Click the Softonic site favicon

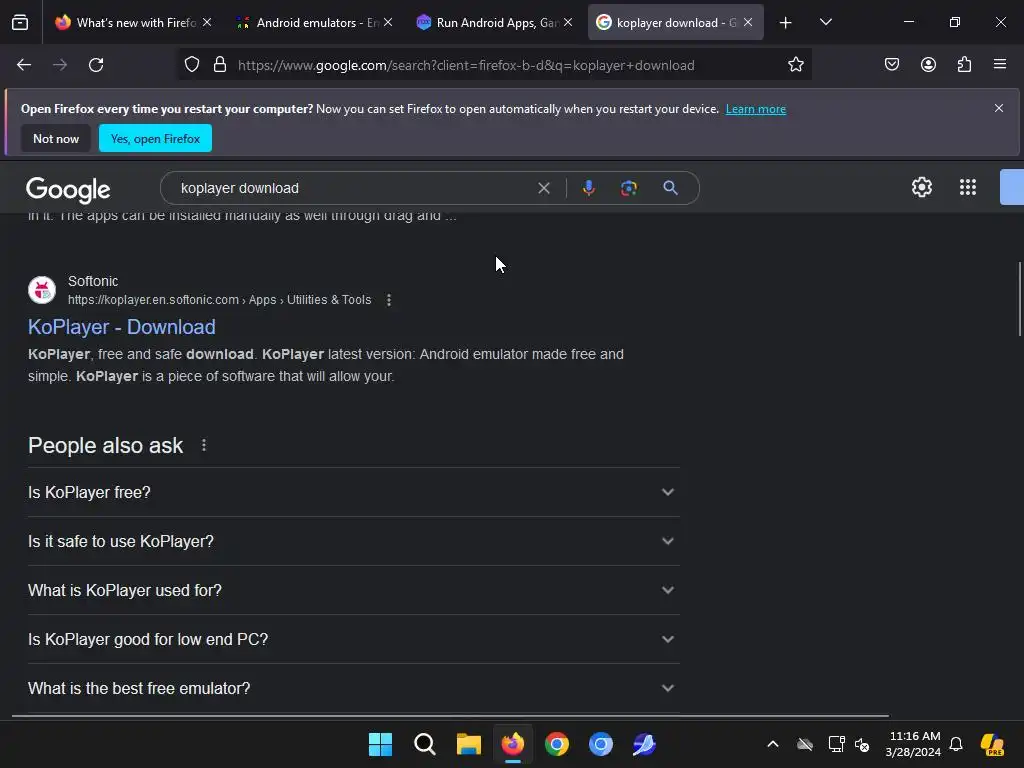click(x=42, y=290)
